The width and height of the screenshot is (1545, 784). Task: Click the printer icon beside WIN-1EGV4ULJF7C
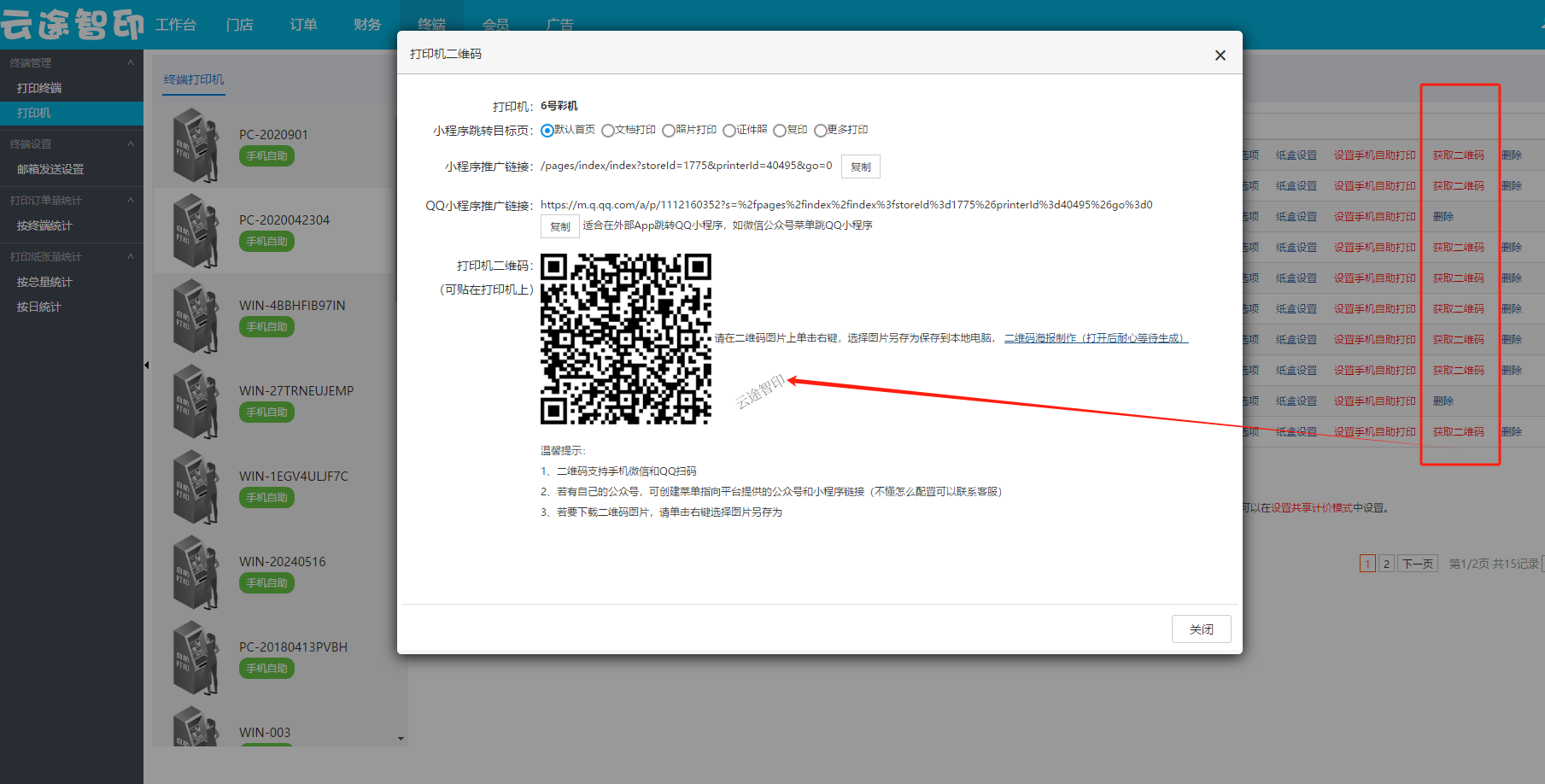[196, 487]
